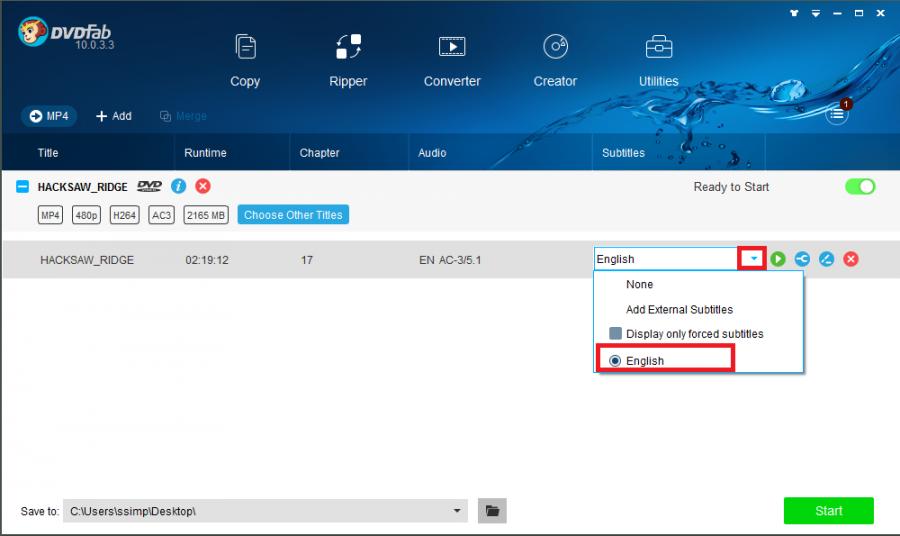Open the title bar dropdown menu icon
Viewport: 900px width, 536px height.
(x=816, y=13)
